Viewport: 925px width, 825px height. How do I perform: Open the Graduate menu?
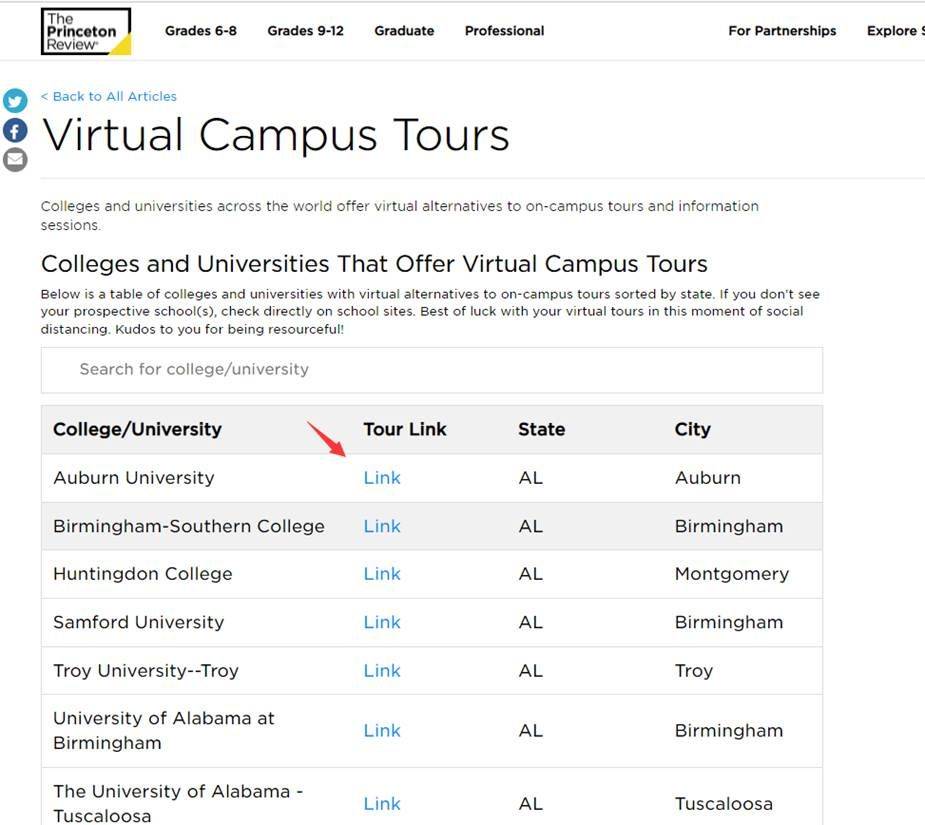(x=404, y=31)
